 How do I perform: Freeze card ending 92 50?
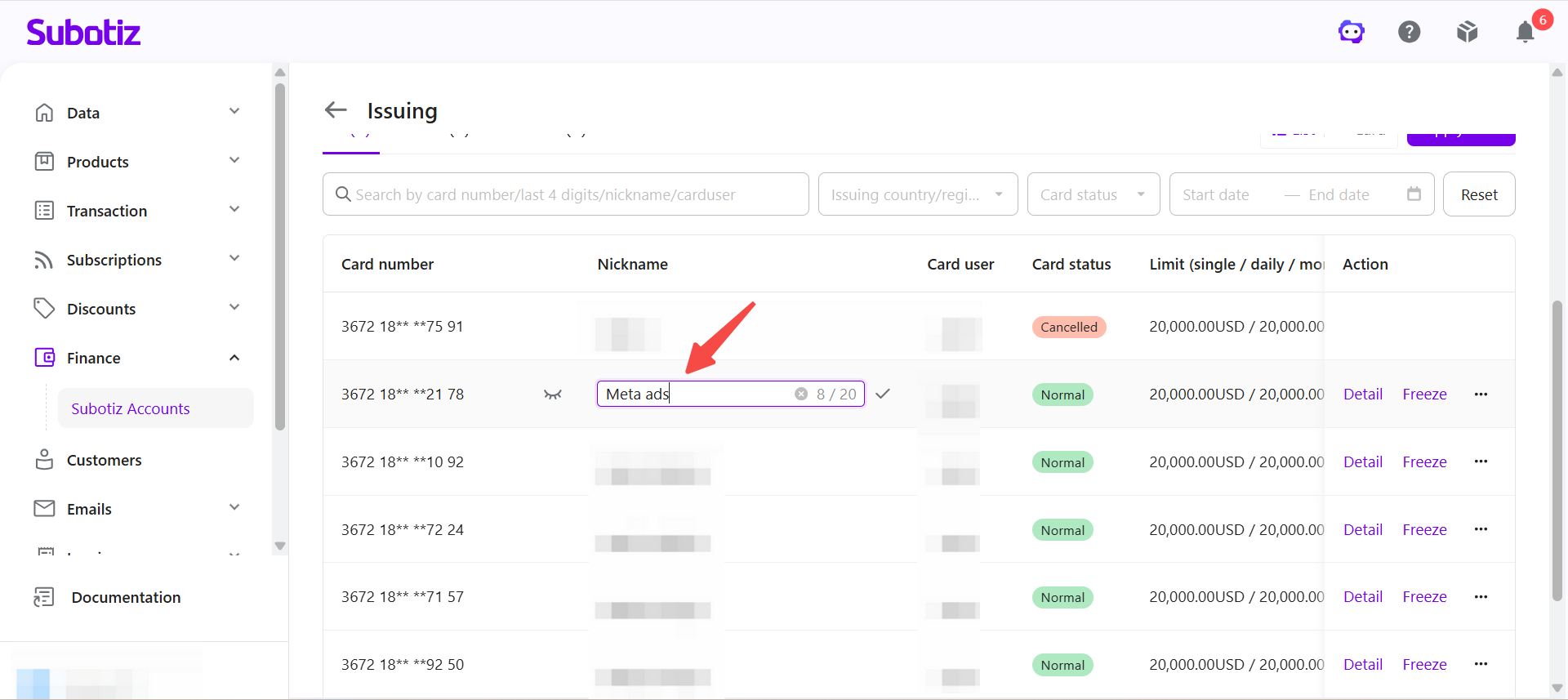(1424, 665)
